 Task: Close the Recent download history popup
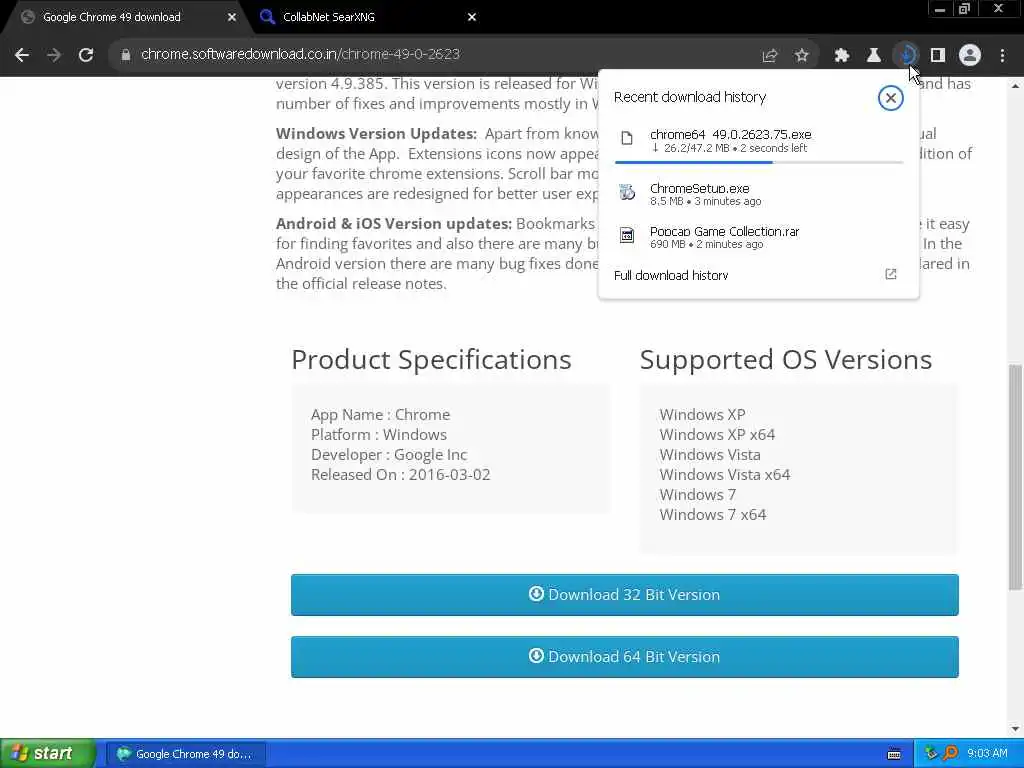[x=890, y=98]
